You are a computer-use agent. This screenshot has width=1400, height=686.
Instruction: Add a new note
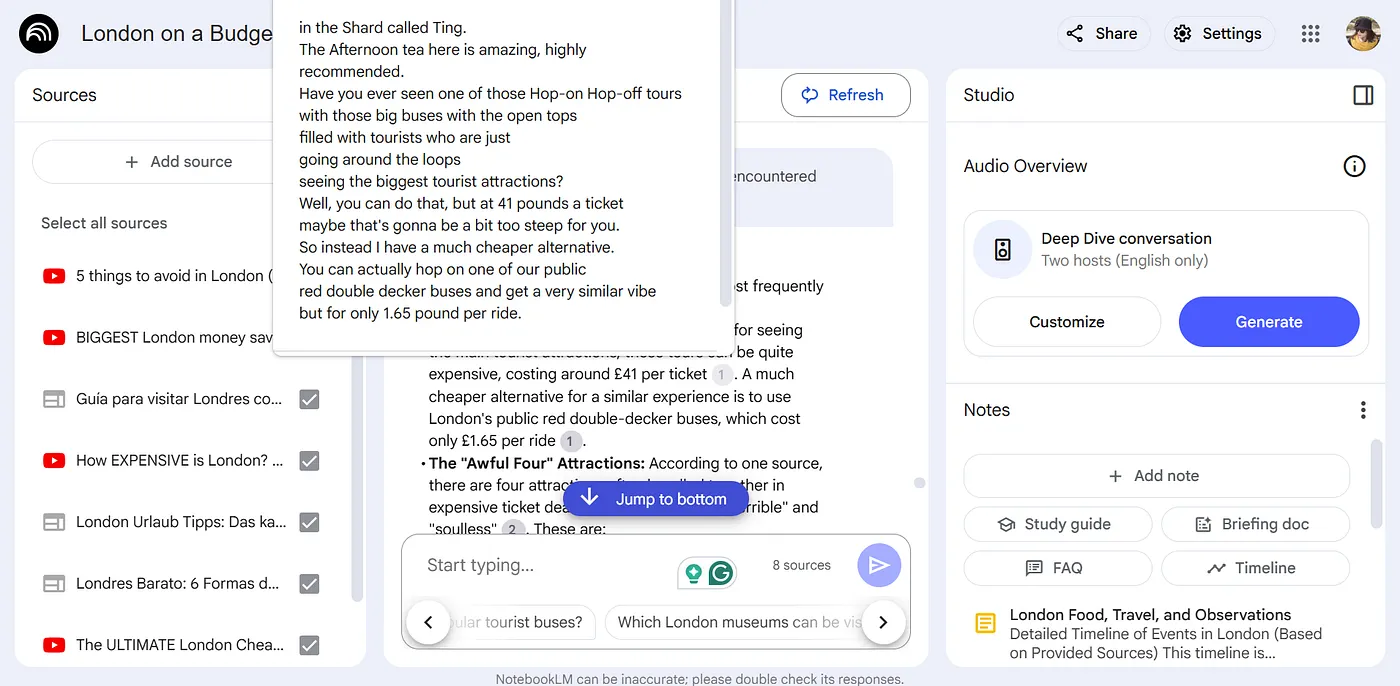tap(1156, 476)
